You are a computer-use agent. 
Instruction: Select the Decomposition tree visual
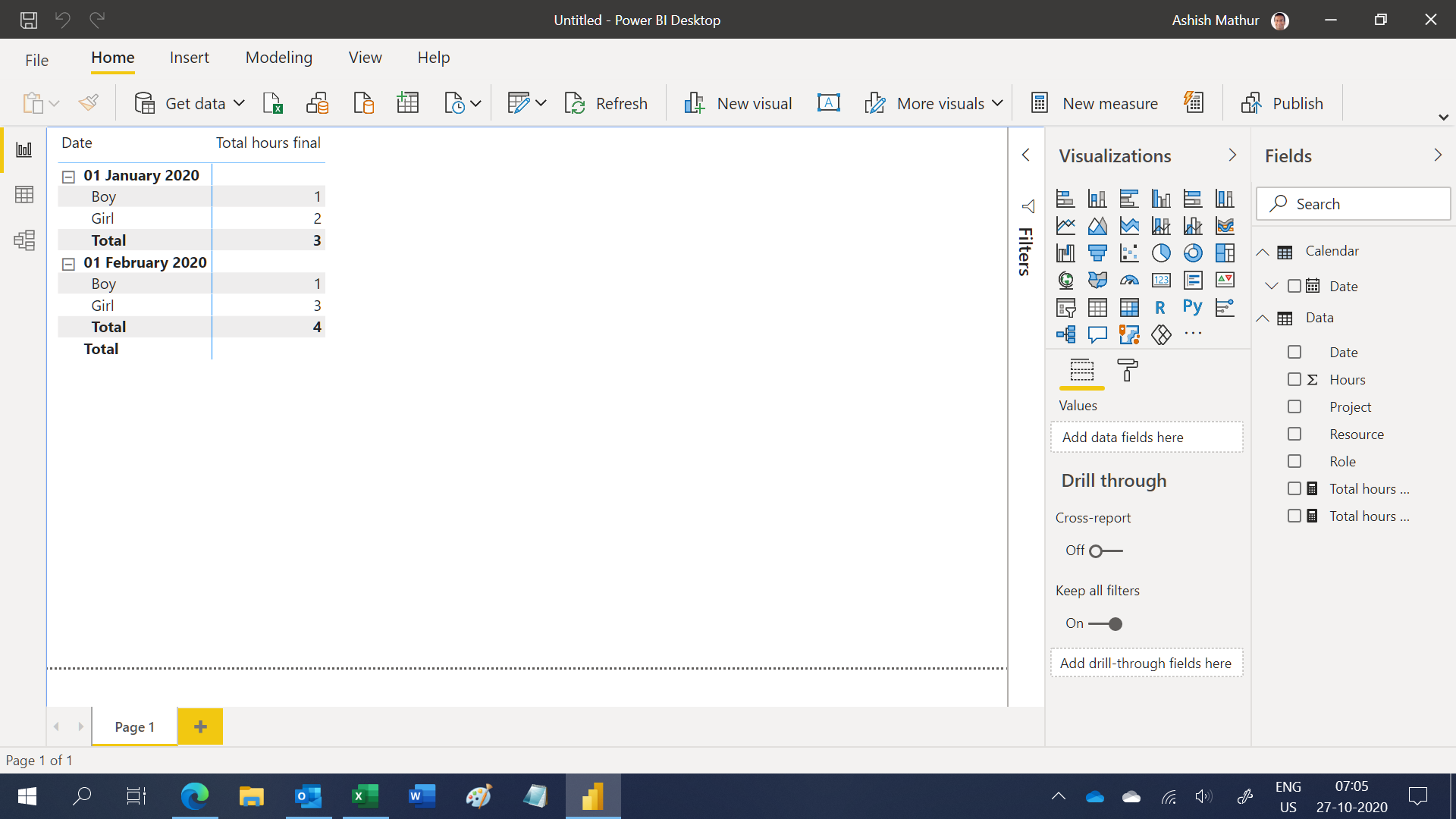[1065, 334]
